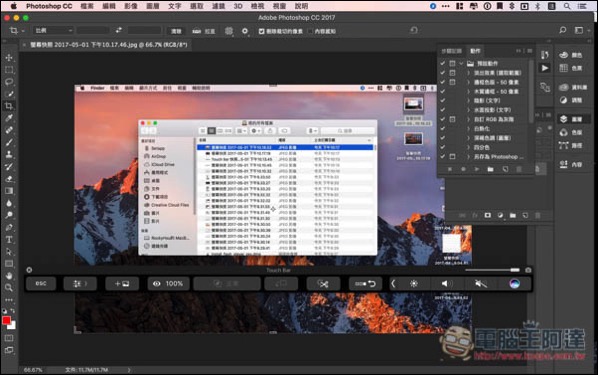The height and width of the screenshot is (375, 598).
Task: Select the Zoom tool
Action: point(9,288)
